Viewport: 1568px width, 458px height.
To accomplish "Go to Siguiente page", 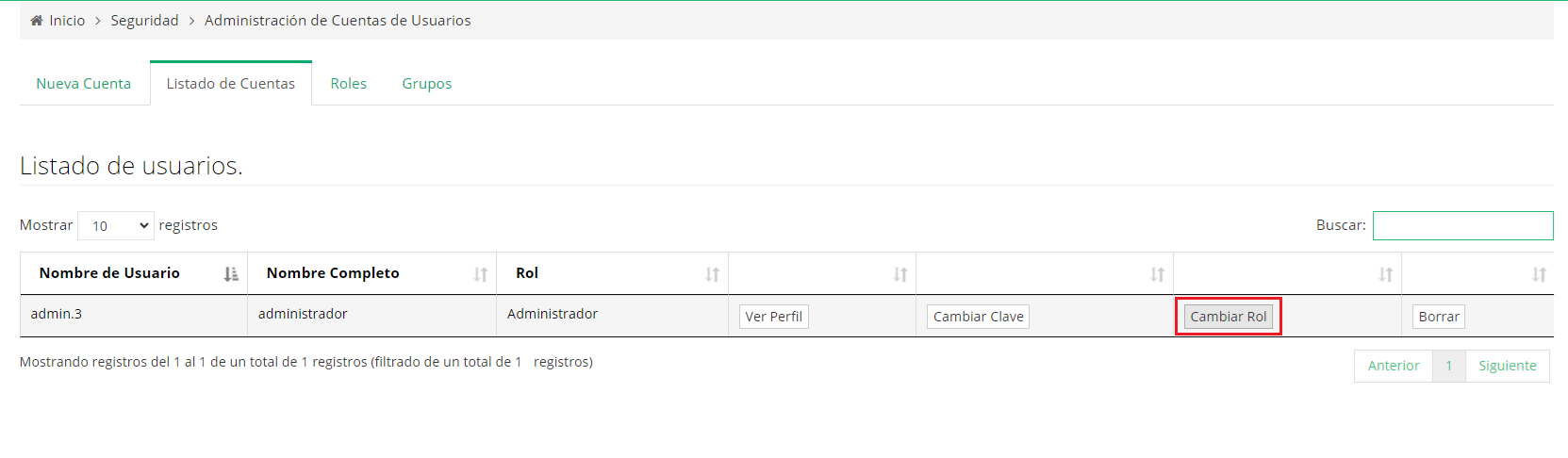I will 1507,366.
